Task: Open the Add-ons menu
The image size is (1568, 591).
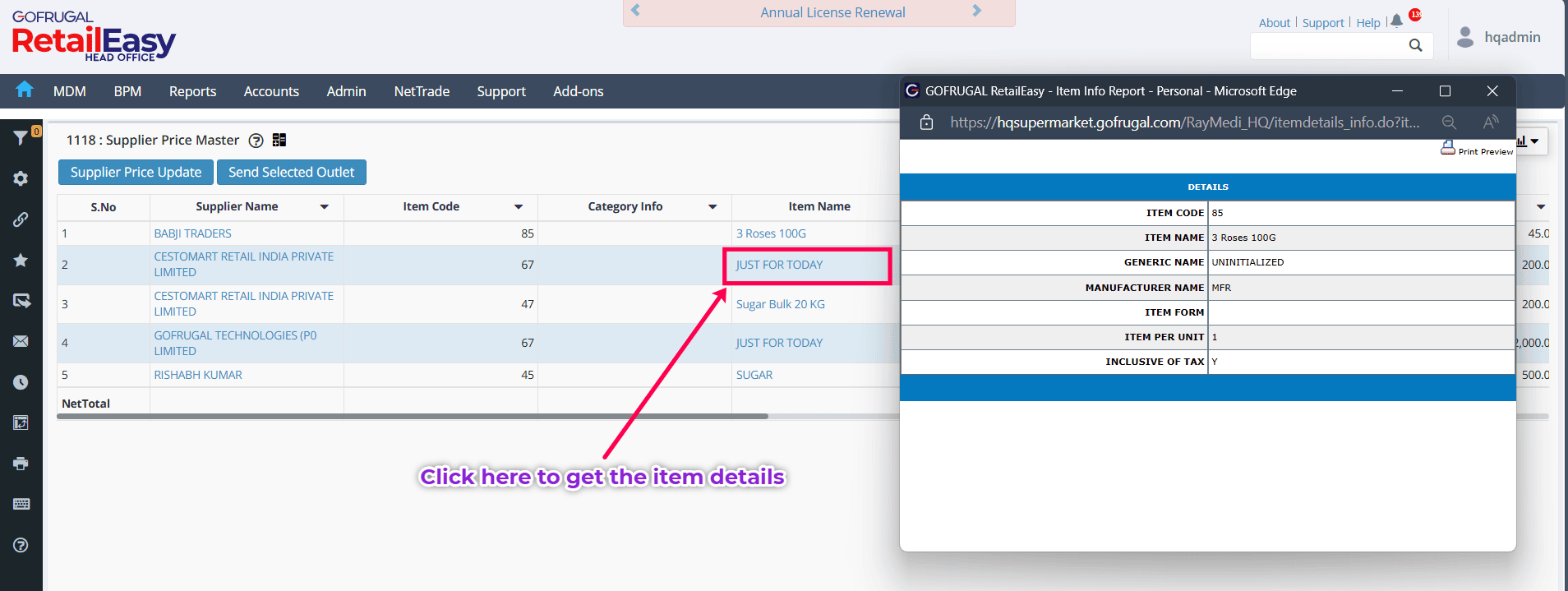Action: click(x=579, y=91)
